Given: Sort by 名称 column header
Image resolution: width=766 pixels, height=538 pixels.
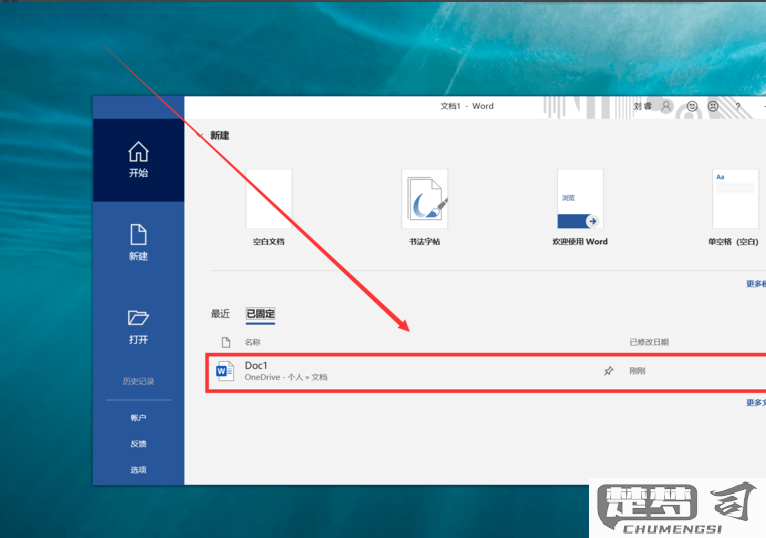Looking at the screenshot, I should pyautogui.click(x=253, y=342).
